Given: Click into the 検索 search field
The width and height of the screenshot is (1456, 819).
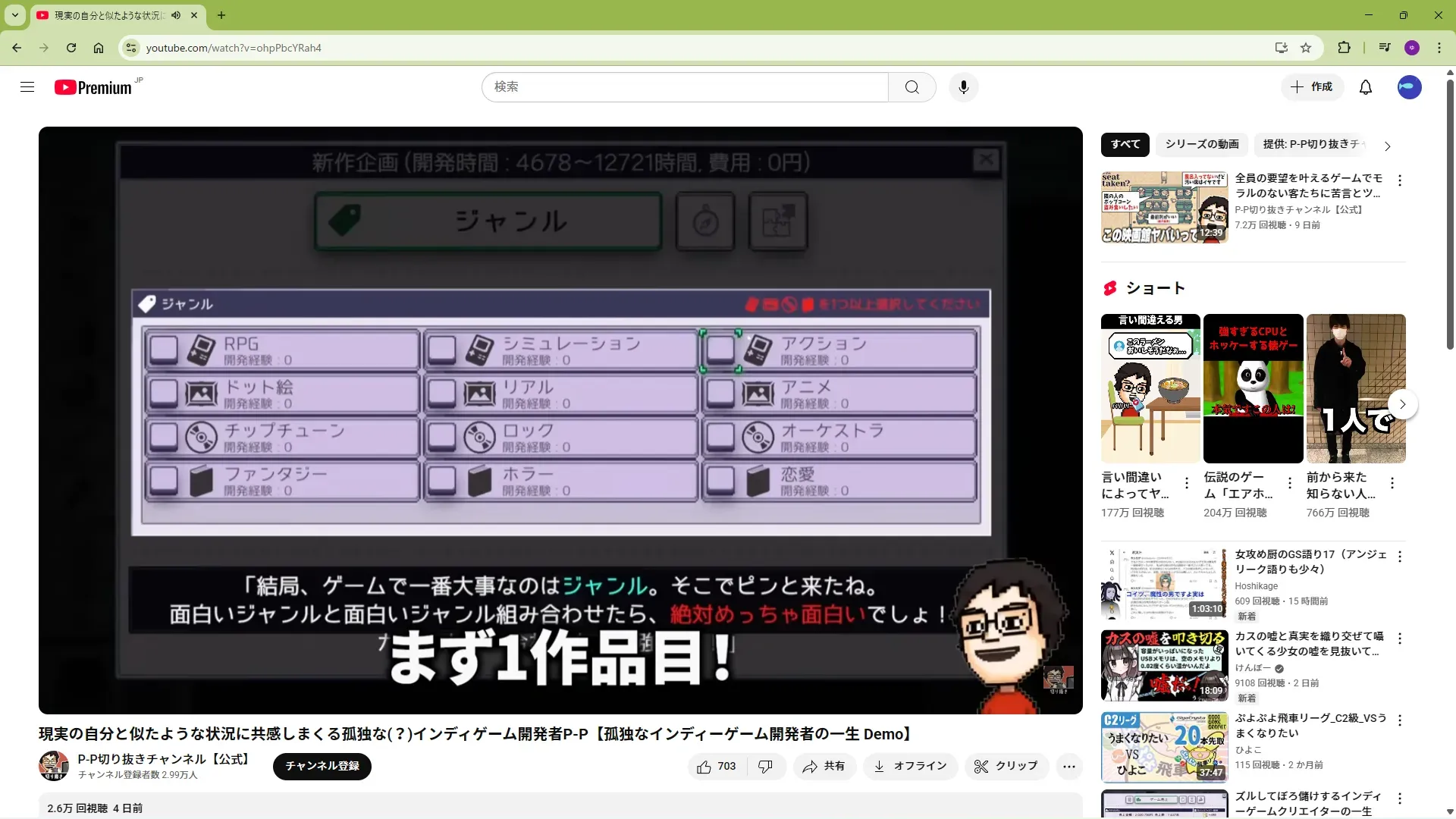Looking at the screenshot, I should click(x=684, y=87).
